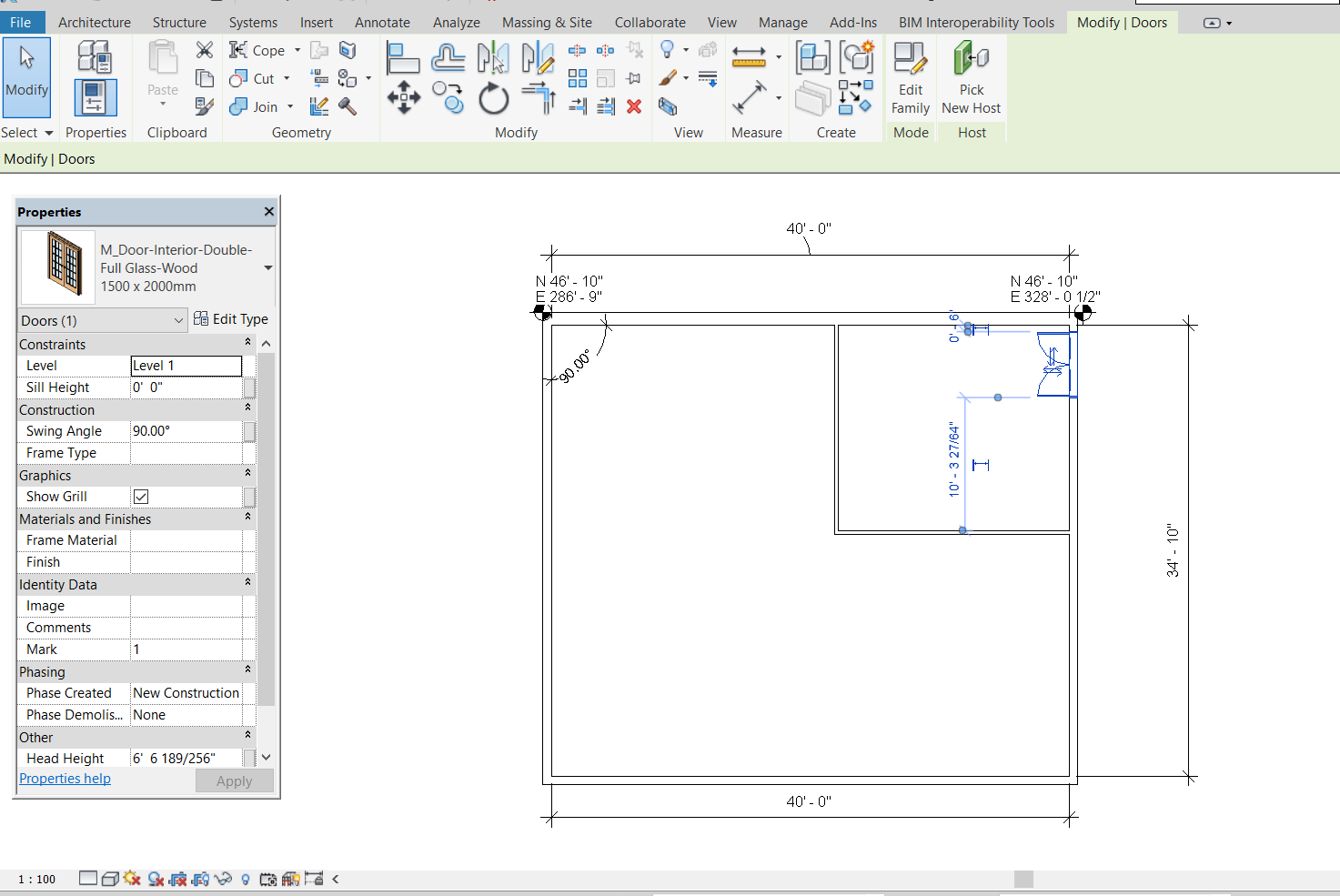Toggle Temporary Hide/Isolate sunglasses icon
Viewport: 1340px width, 896px height.
point(223,879)
